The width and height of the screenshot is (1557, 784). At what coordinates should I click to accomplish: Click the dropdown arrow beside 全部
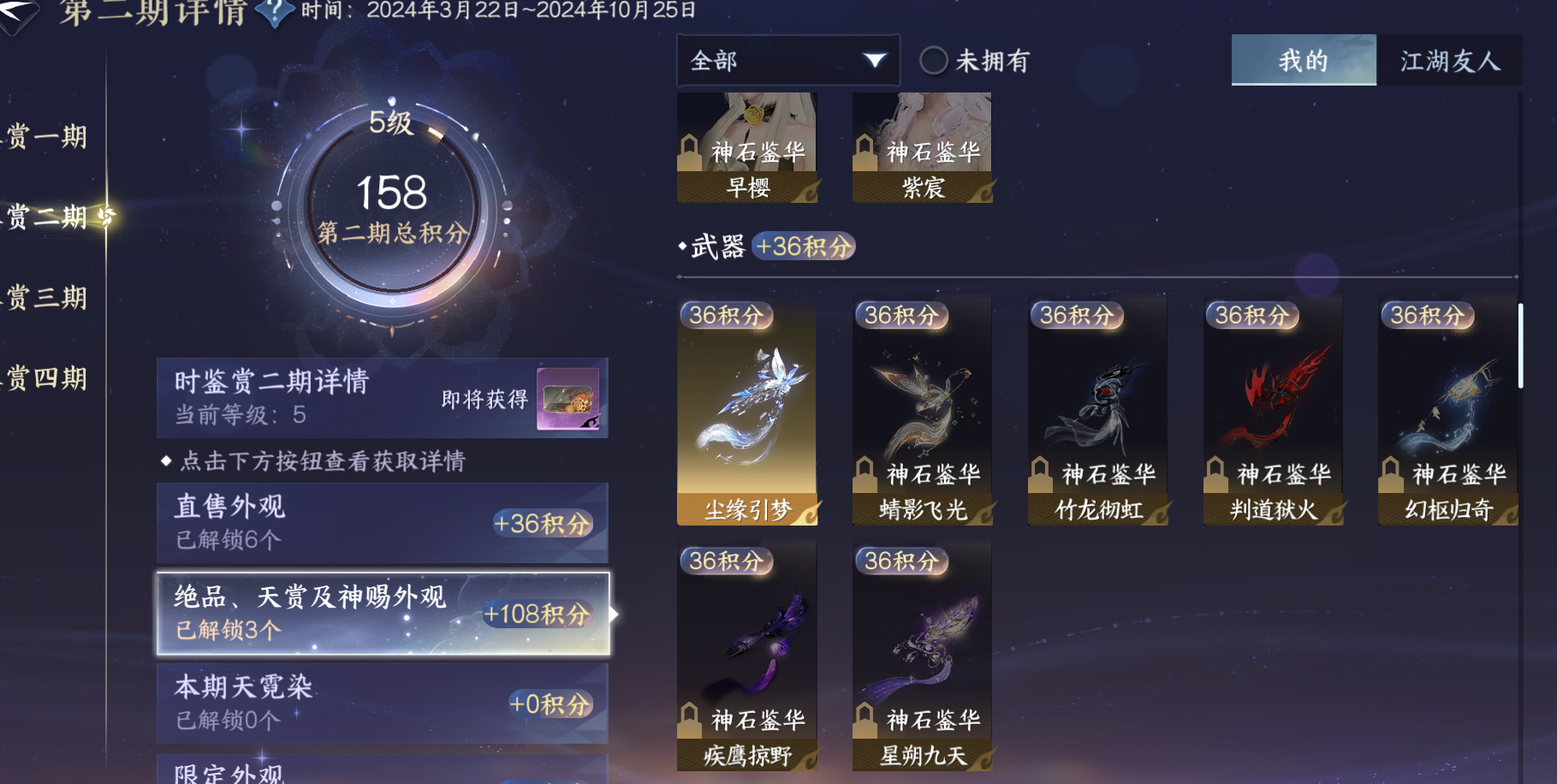click(x=874, y=60)
